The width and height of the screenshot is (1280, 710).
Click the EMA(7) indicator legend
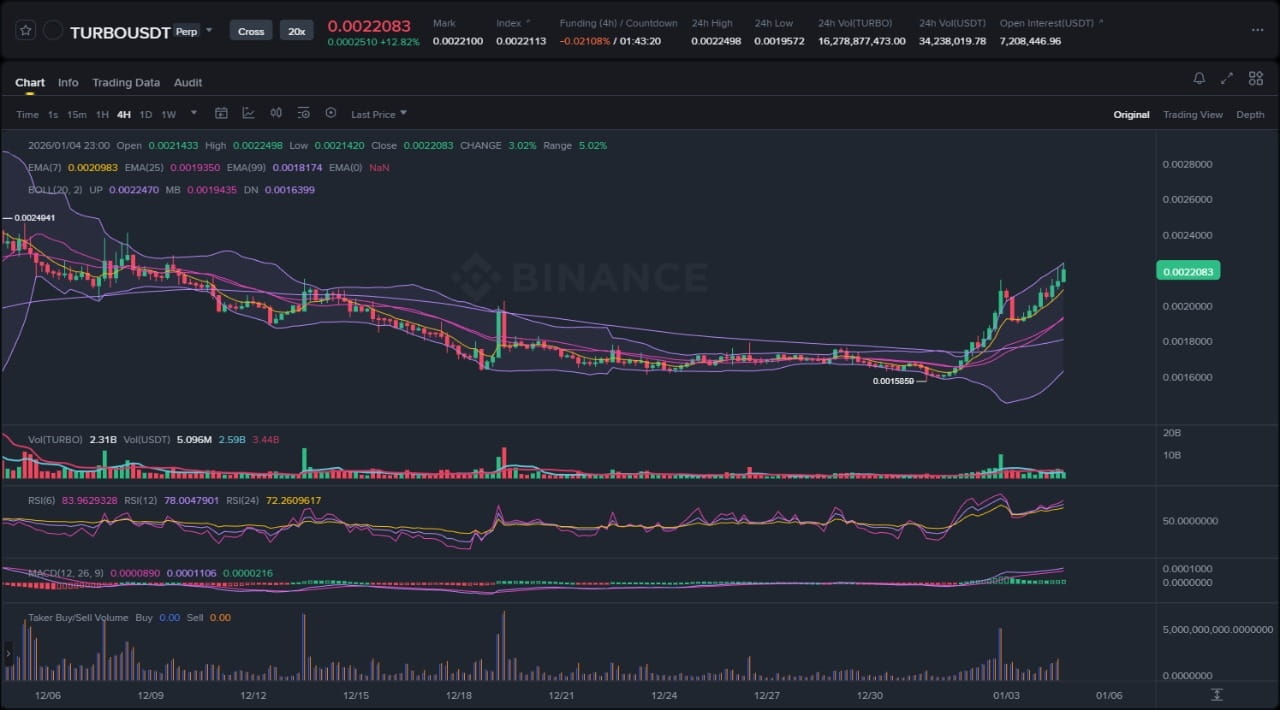[x=45, y=167]
